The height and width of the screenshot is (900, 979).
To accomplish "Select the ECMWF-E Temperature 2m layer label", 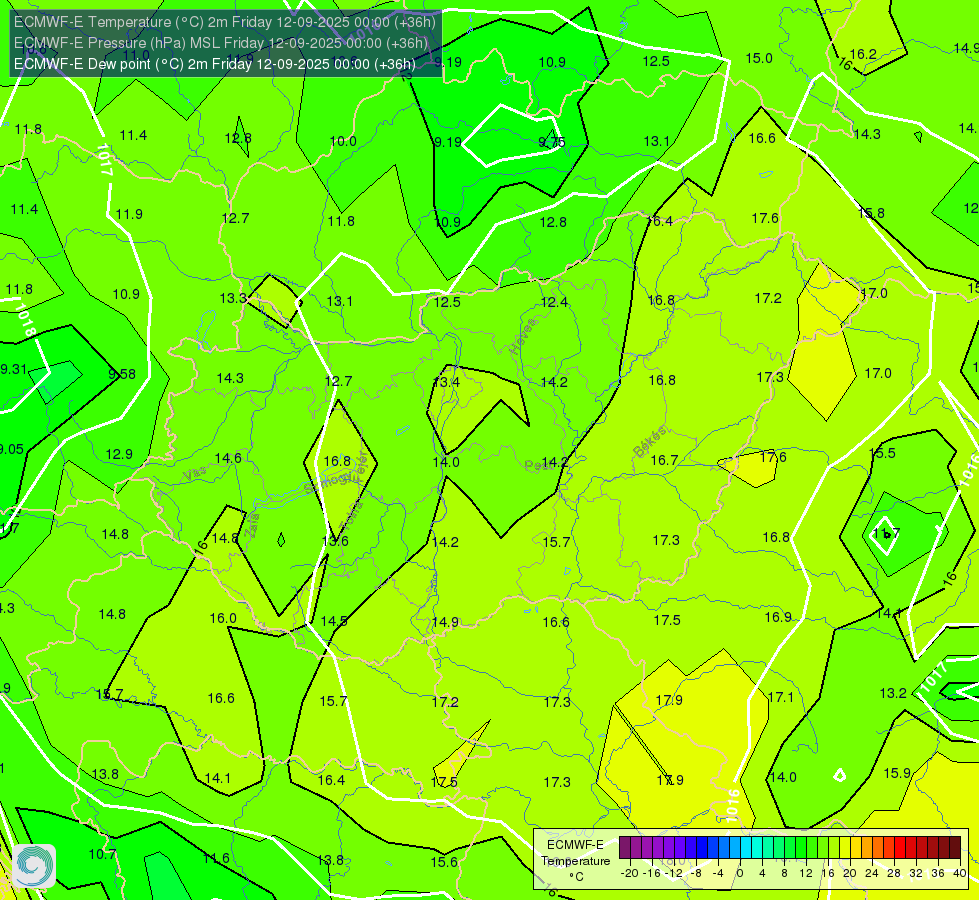I will [x=224, y=22].
